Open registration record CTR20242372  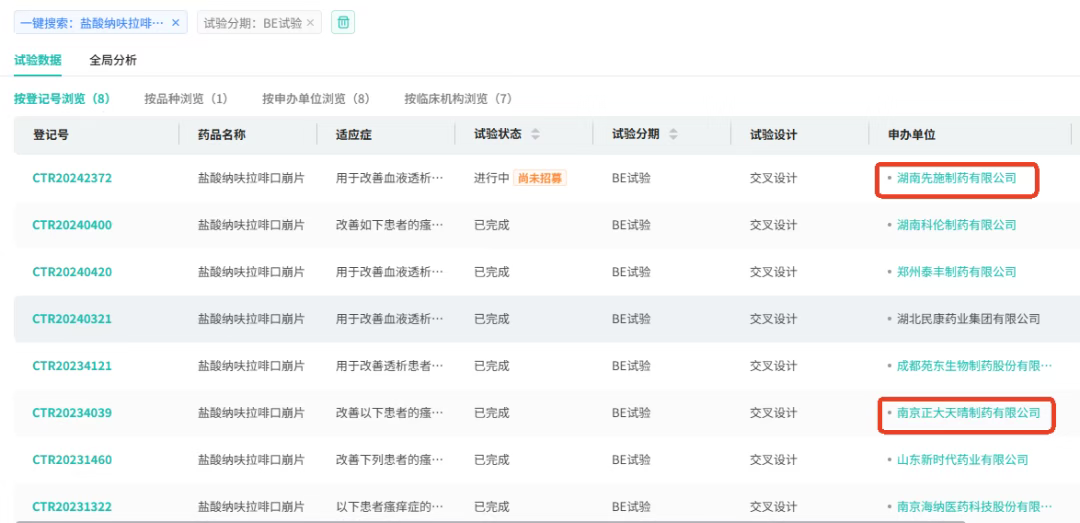72,179
